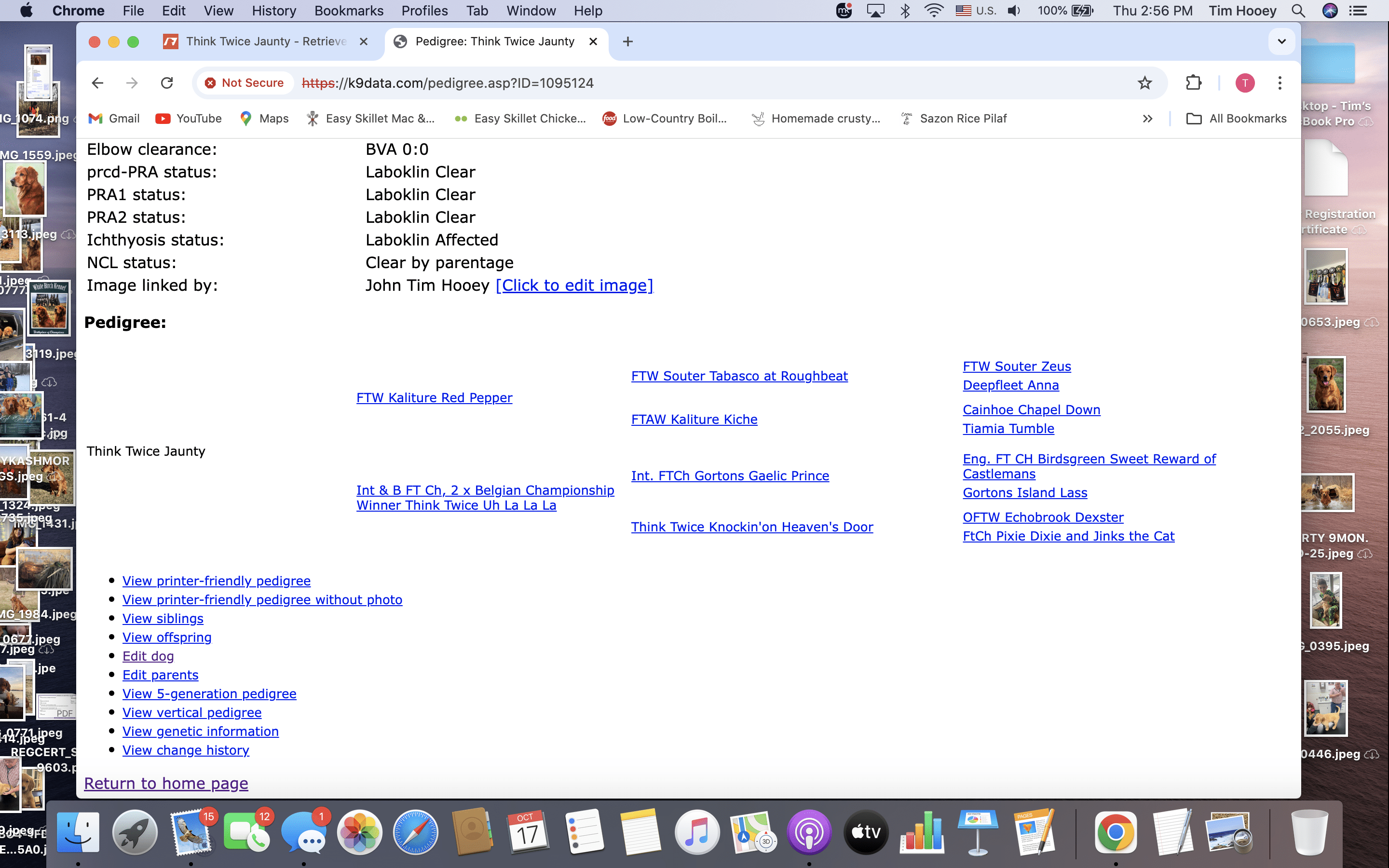Bookmark this page with star icon
Image resolution: width=1389 pixels, height=868 pixels.
(x=1144, y=83)
